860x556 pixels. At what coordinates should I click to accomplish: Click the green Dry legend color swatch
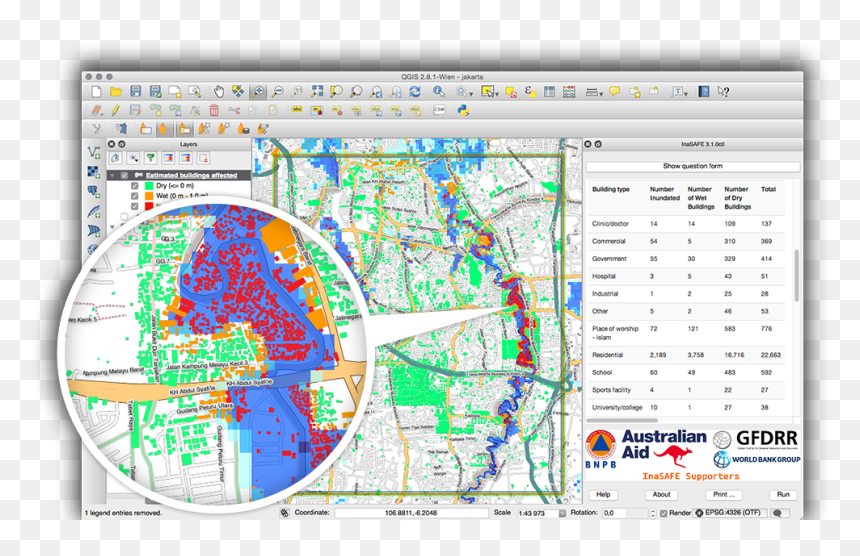coord(149,186)
